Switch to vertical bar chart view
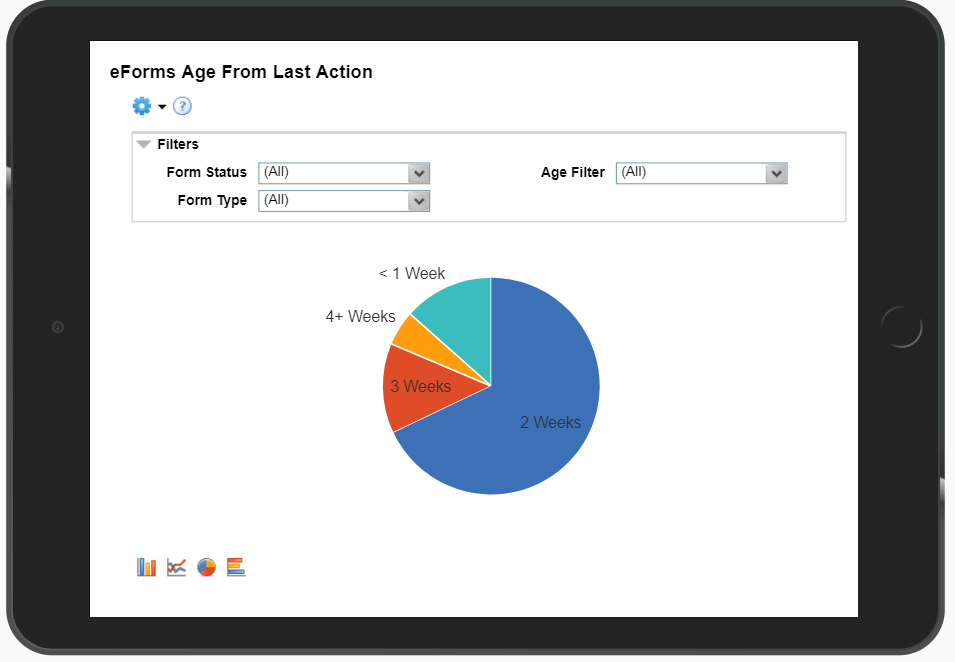Image resolution: width=955 pixels, height=662 pixels. (147, 567)
